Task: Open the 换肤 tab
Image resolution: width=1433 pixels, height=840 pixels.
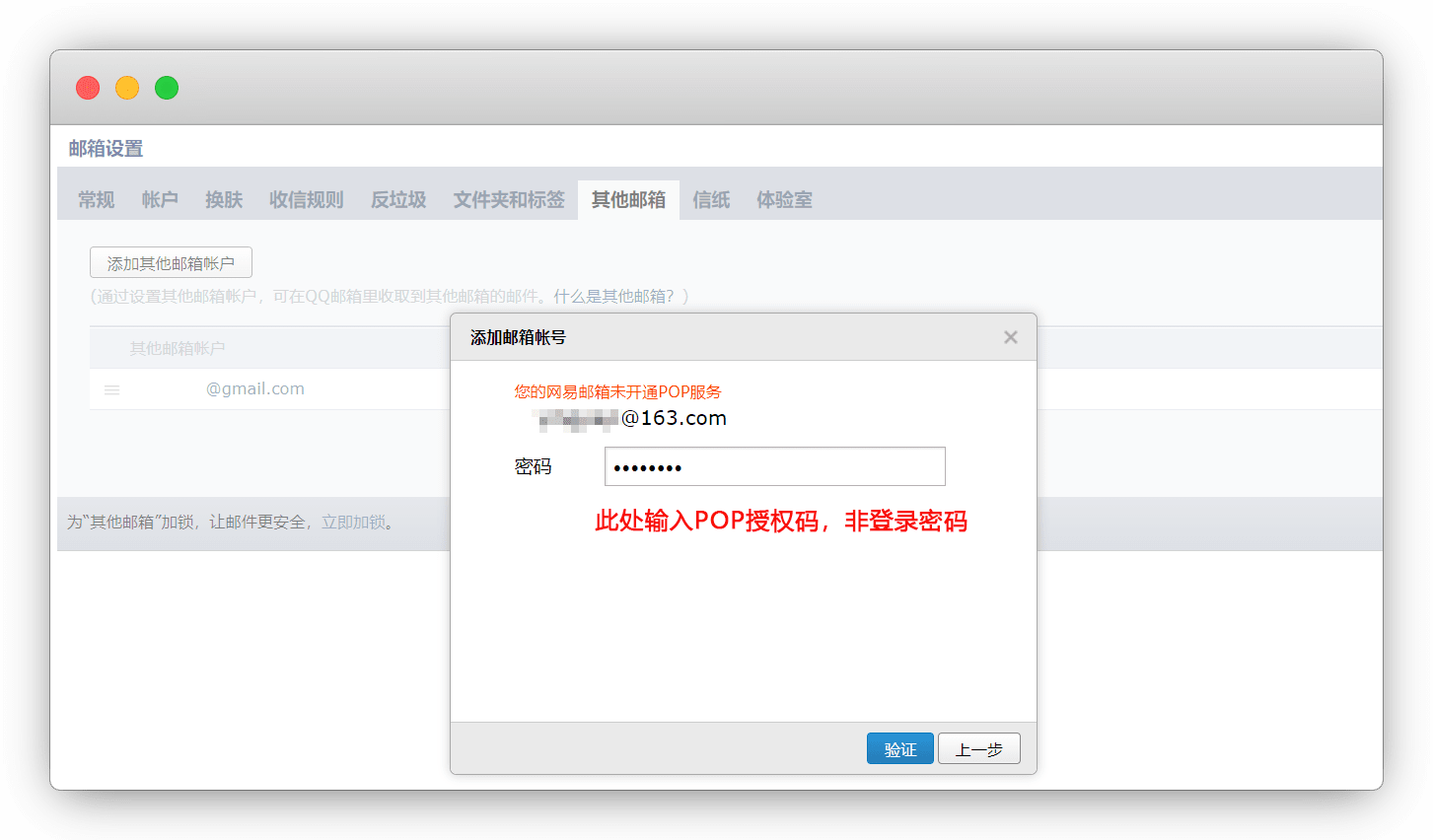Action: pos(224,200)
